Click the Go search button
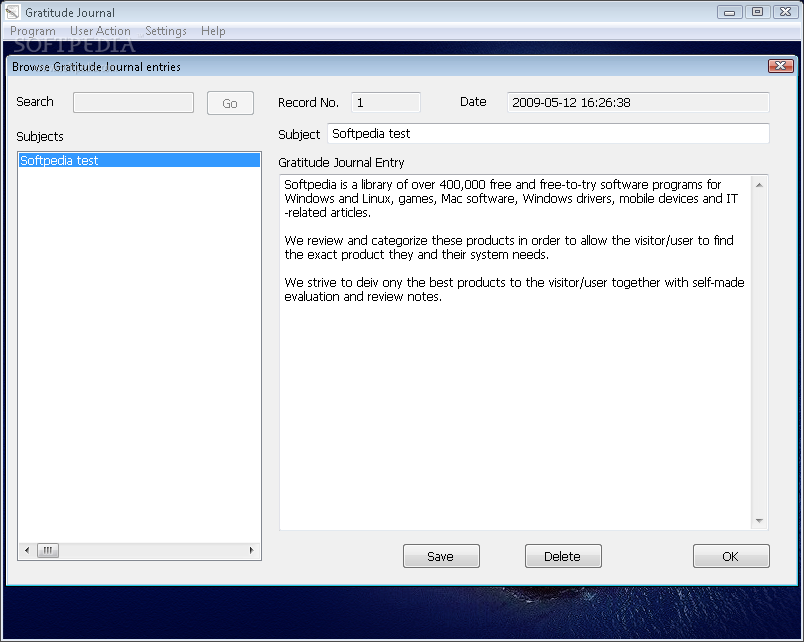This screenshot has width=804, height=642. coord(230,103)
